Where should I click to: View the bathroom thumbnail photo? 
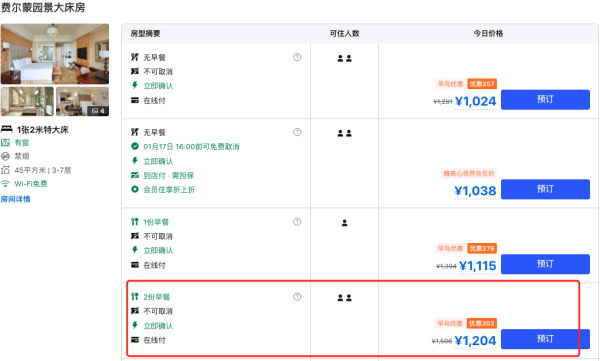pyautogui.click(x=27, y=101)
